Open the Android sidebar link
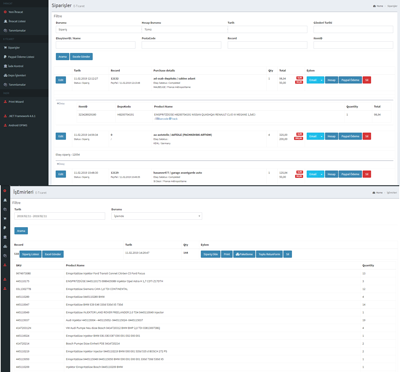The width and height of the screenshot is (400, 372). [17, 125]
